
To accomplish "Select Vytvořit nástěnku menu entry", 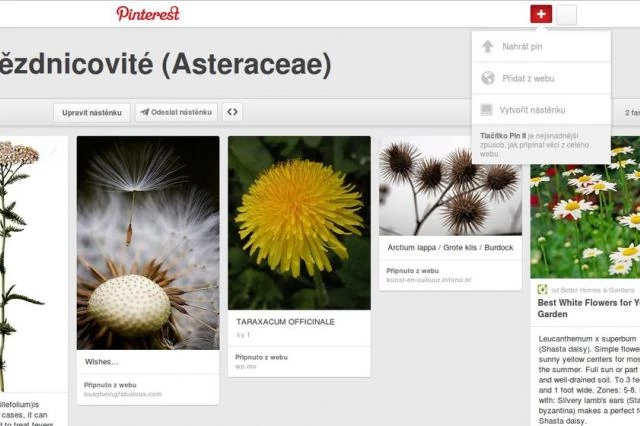I will 541,110.
